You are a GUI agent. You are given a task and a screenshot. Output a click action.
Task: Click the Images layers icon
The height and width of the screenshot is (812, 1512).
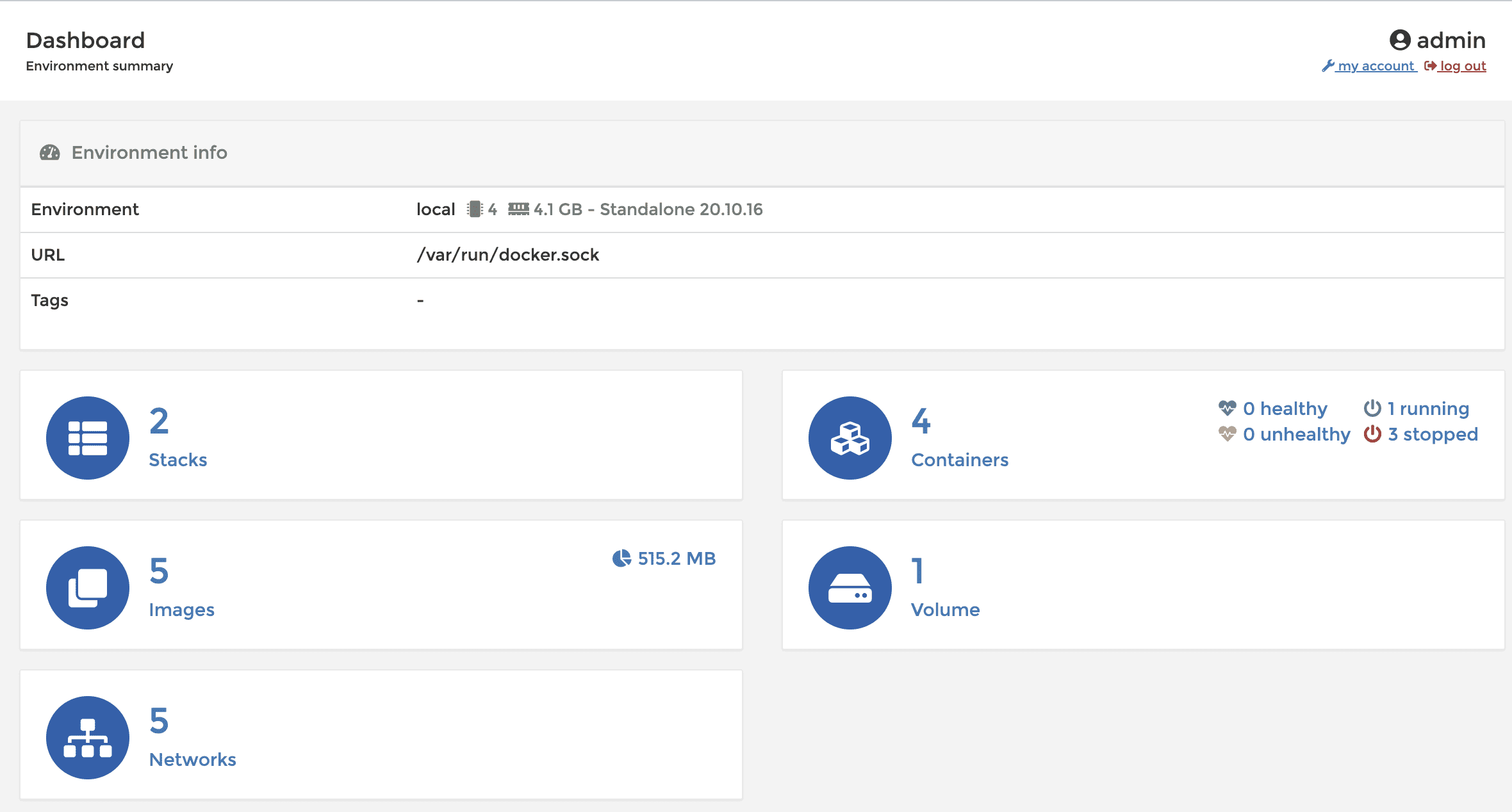[88, 588]
